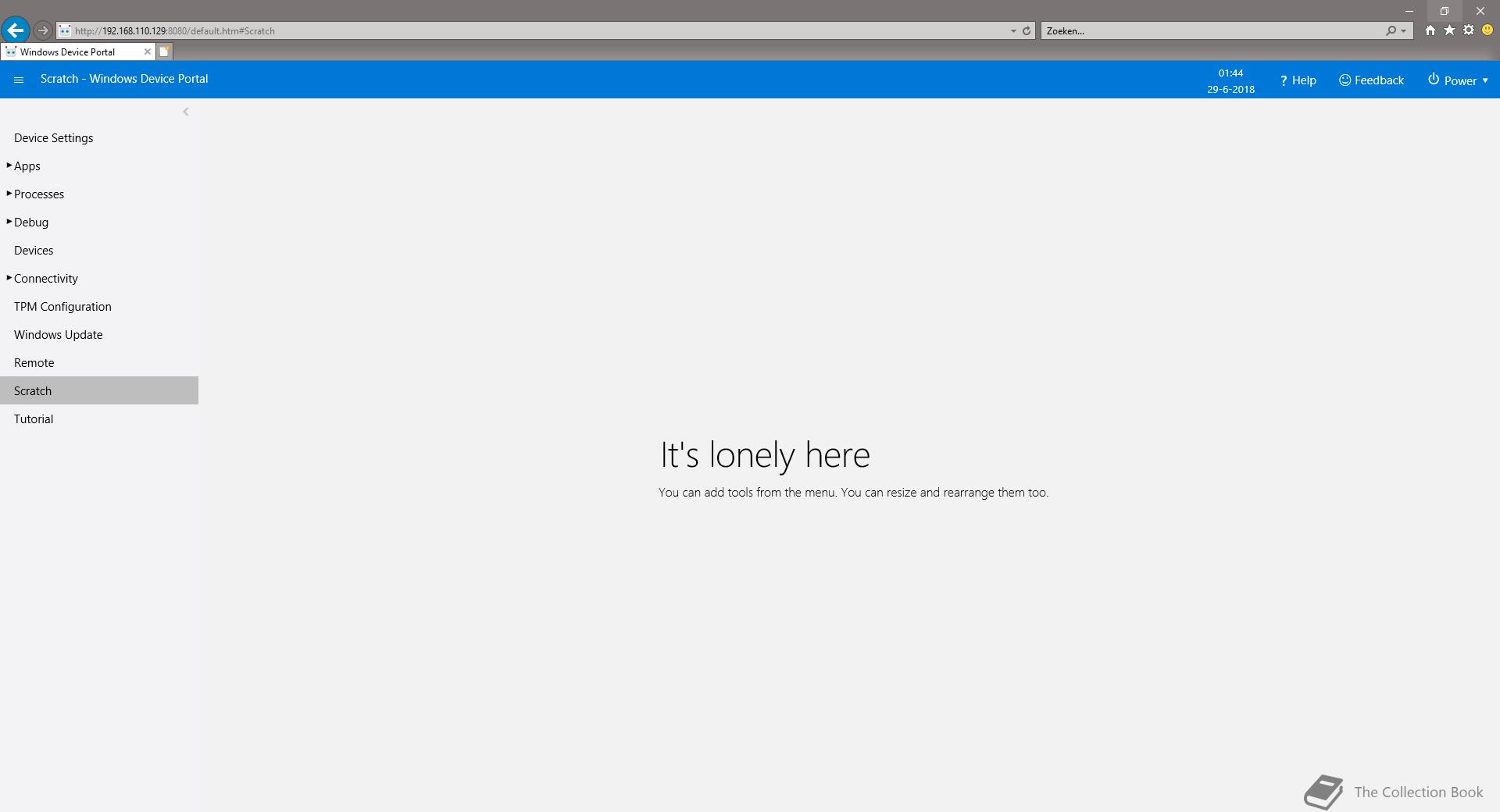Open browser settings gear icon

(x=1469, y=30)
